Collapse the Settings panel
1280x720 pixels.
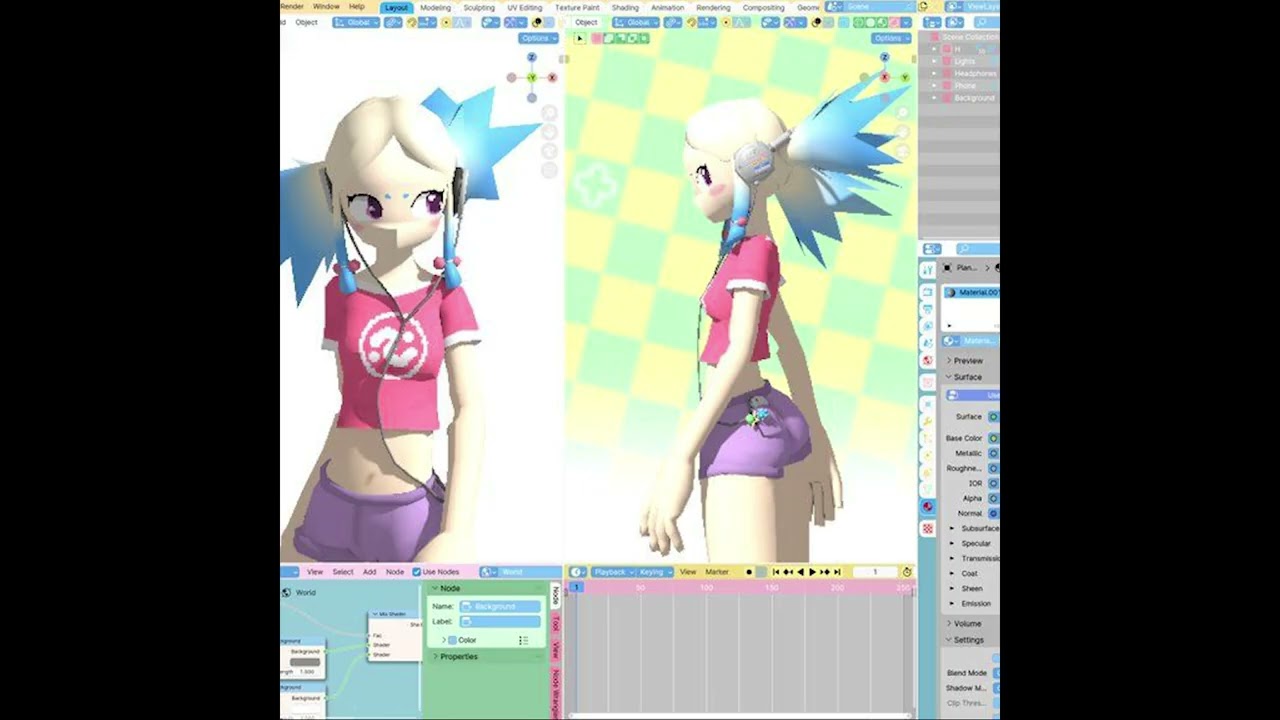coord(968,640)
